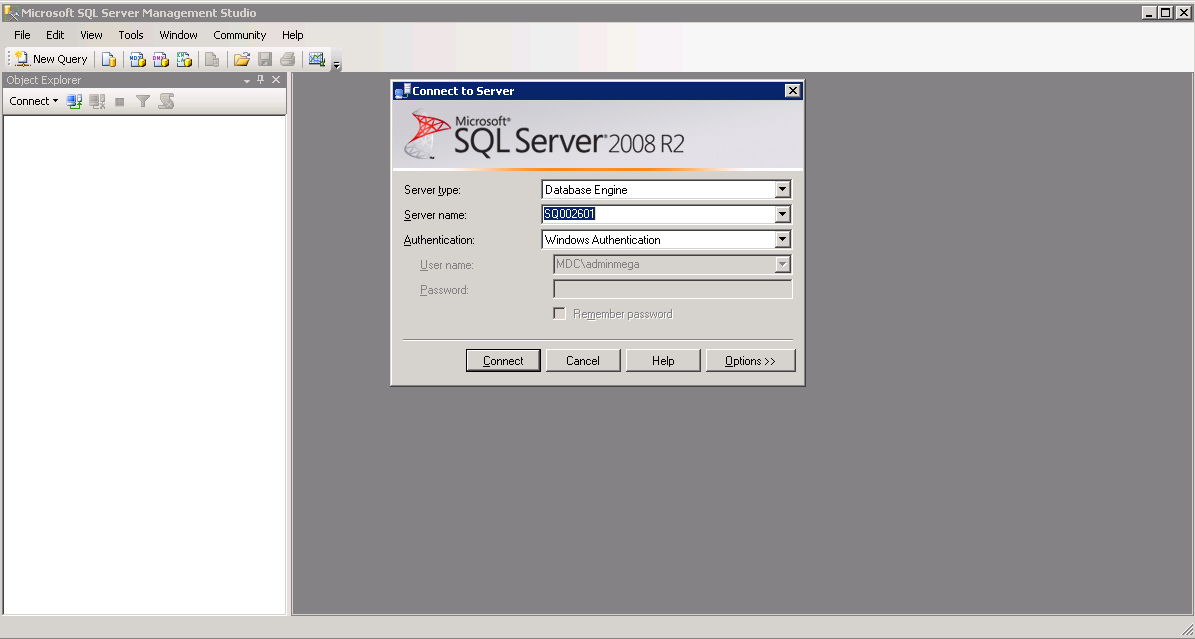Open the Server name dropdown arrow
1195x639 pixels.
coord(782,215)
